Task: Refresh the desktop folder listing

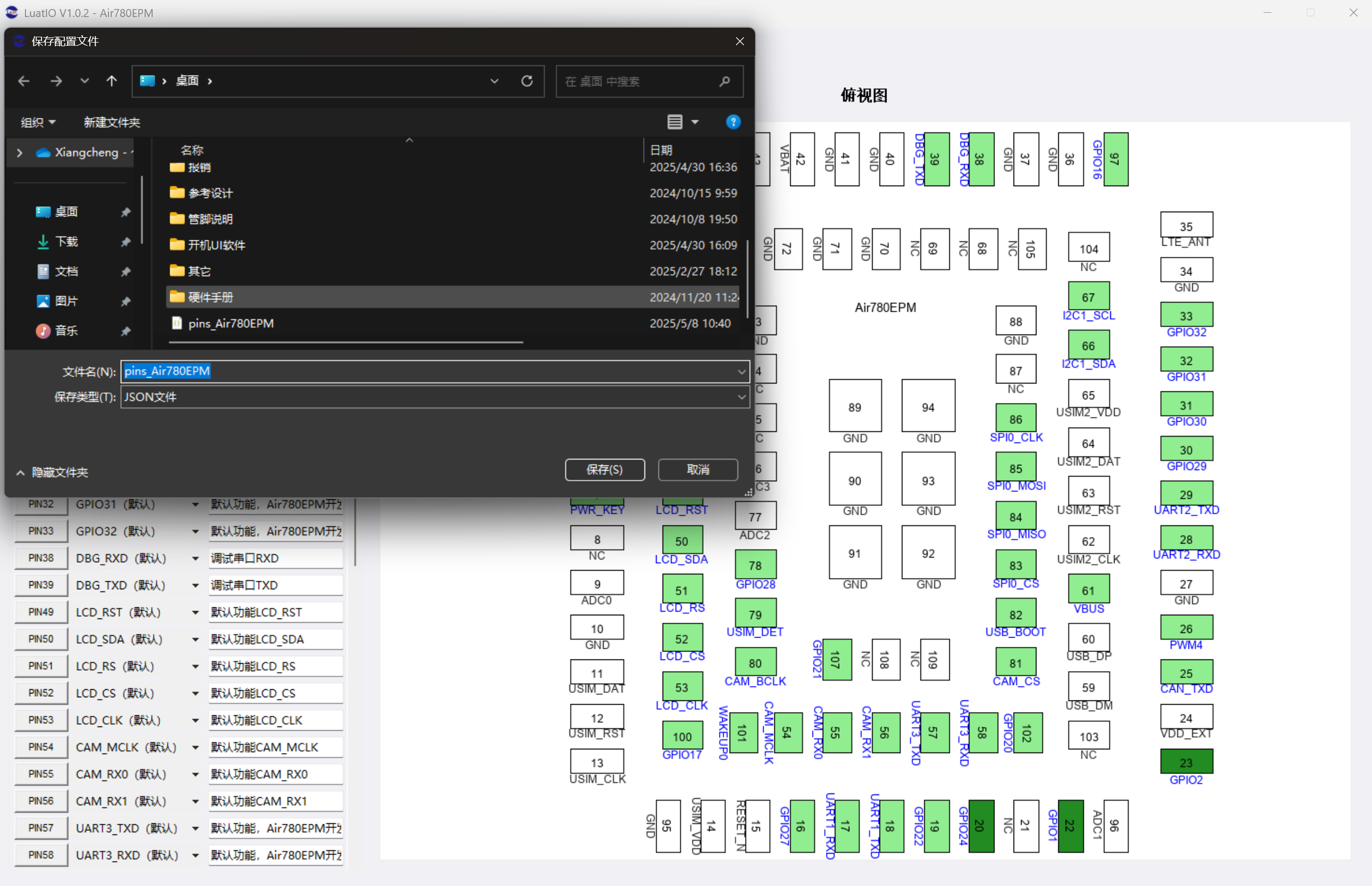Action: pos(526,81)
